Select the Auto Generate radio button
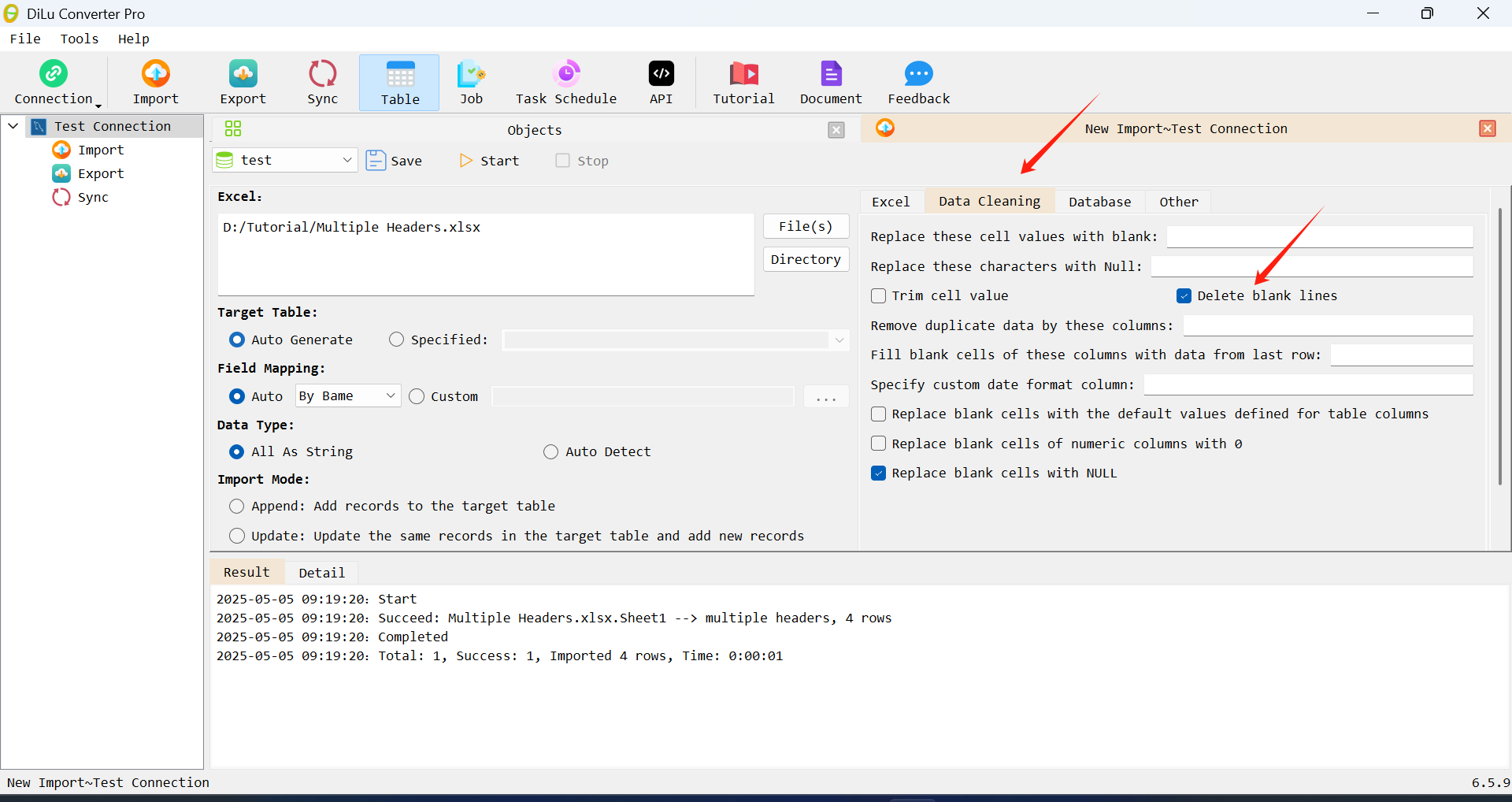 237,340
